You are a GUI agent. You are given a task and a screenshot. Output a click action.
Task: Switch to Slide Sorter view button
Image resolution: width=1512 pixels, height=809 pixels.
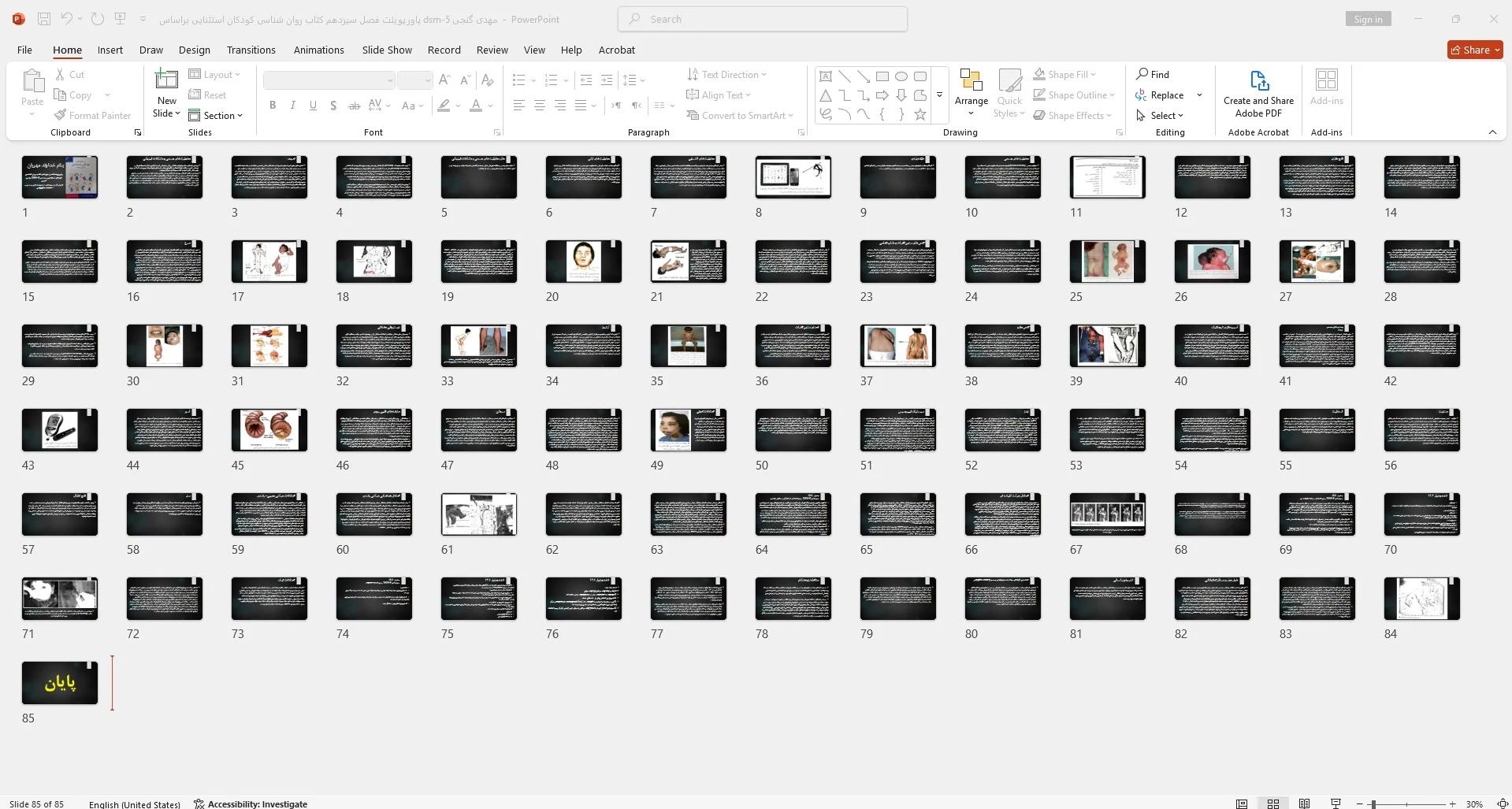[1273, 803]
